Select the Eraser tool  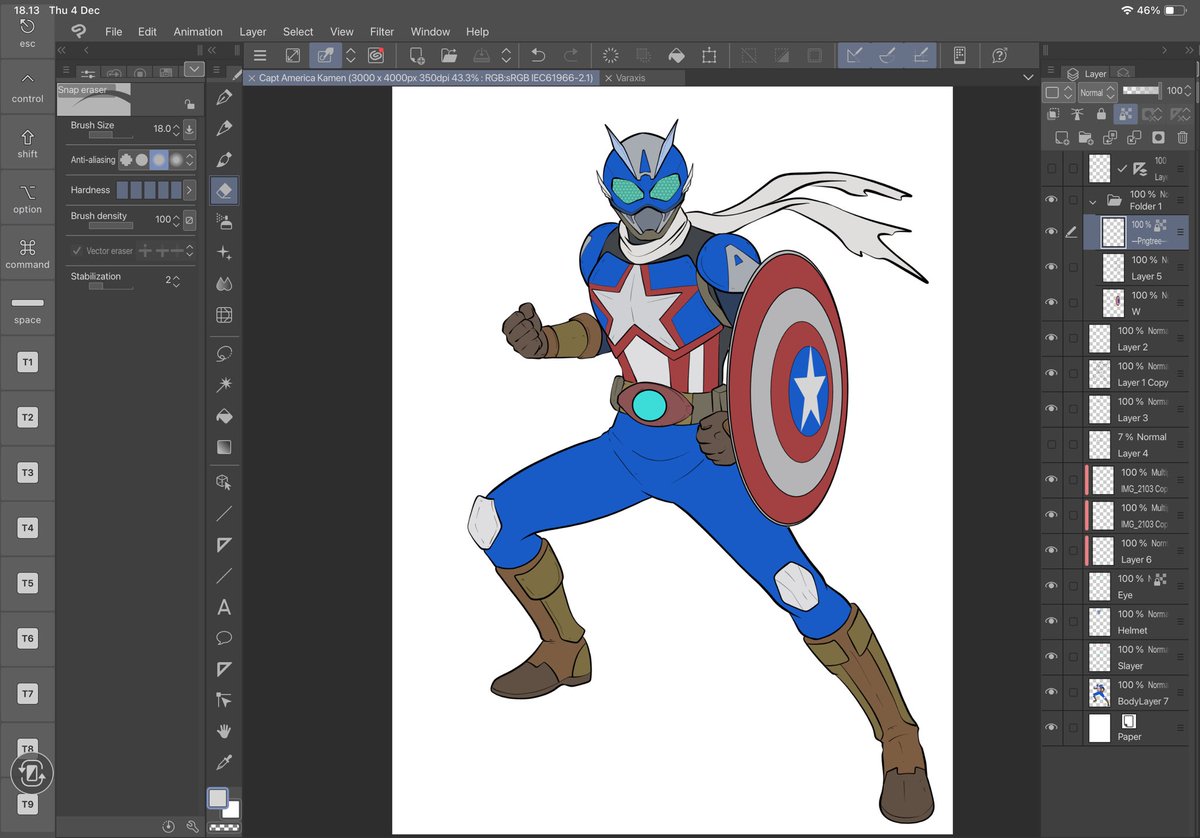pos(224,190)
